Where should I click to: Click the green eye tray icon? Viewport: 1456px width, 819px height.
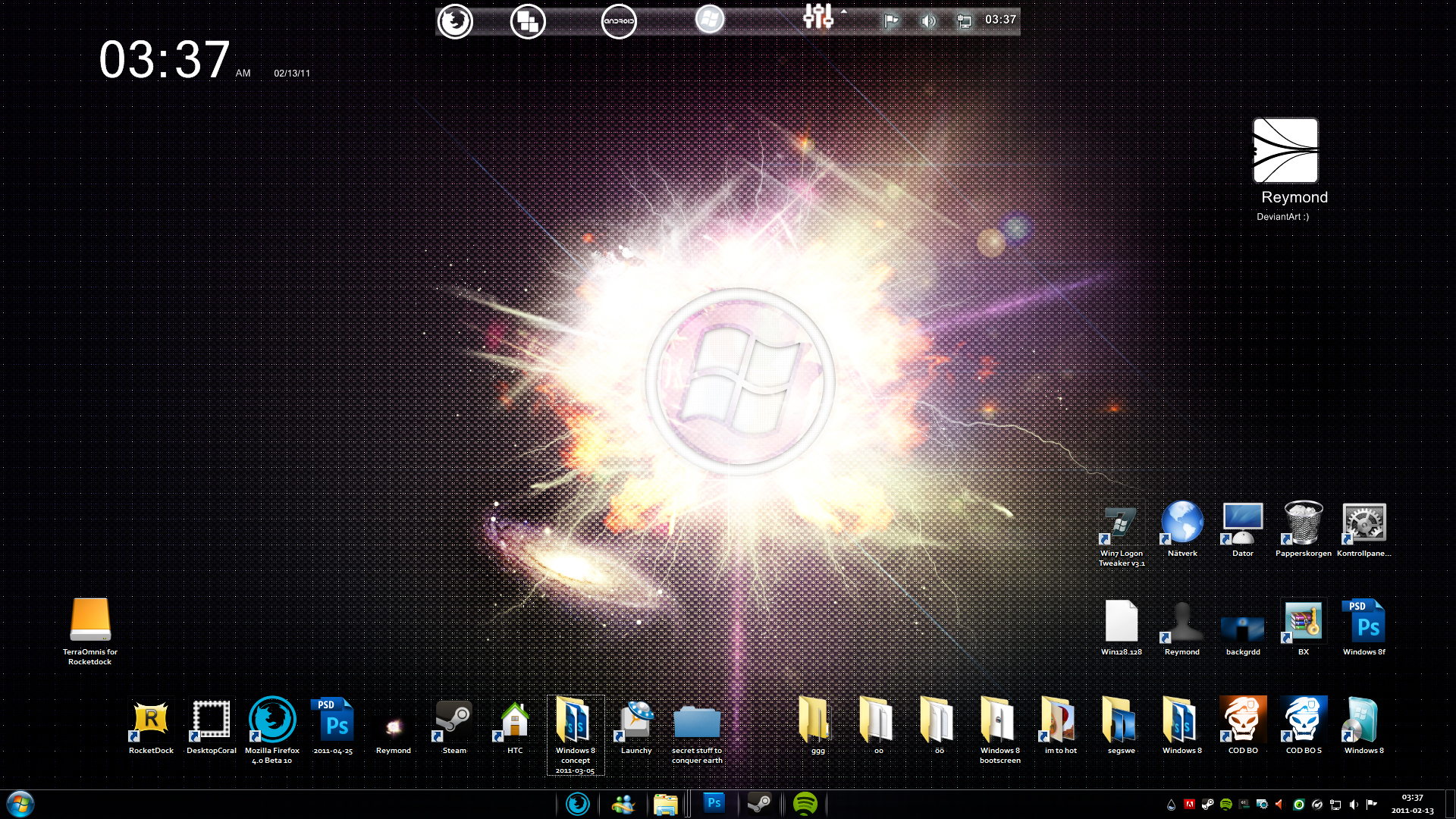(1298, 805)
